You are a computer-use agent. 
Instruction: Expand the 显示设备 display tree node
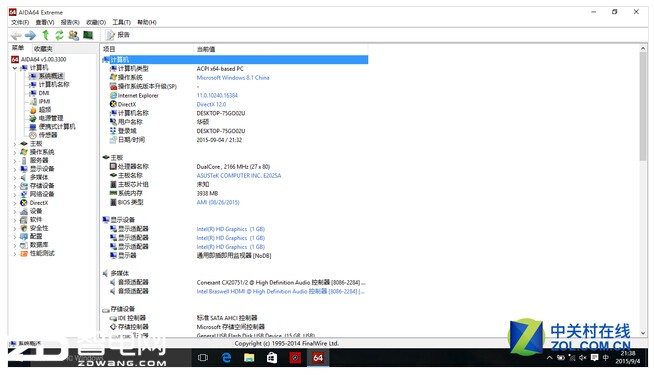coord(15,169)
